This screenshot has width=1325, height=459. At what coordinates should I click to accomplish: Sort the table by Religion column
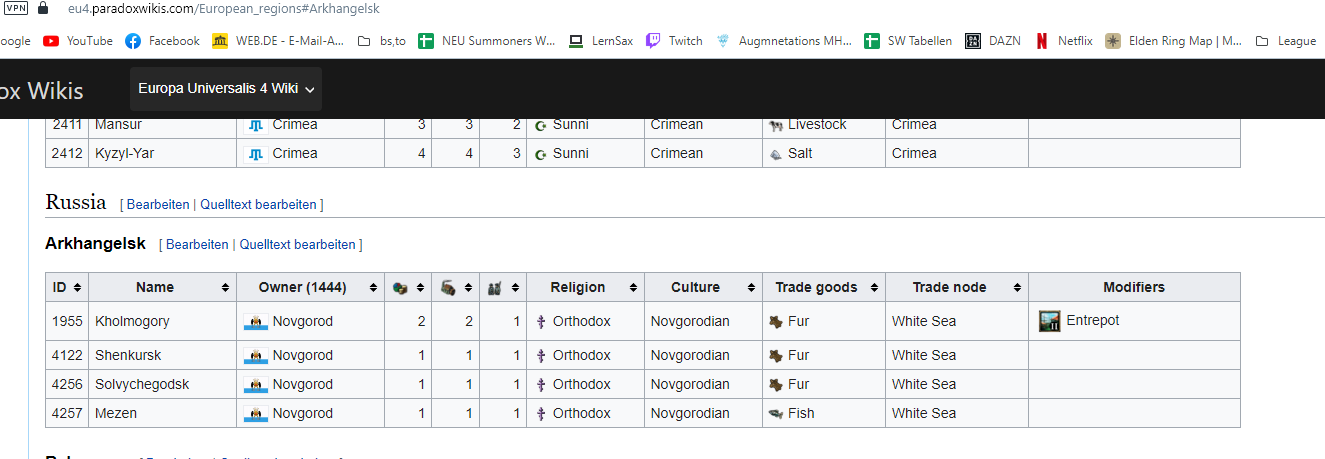point(633,288)
